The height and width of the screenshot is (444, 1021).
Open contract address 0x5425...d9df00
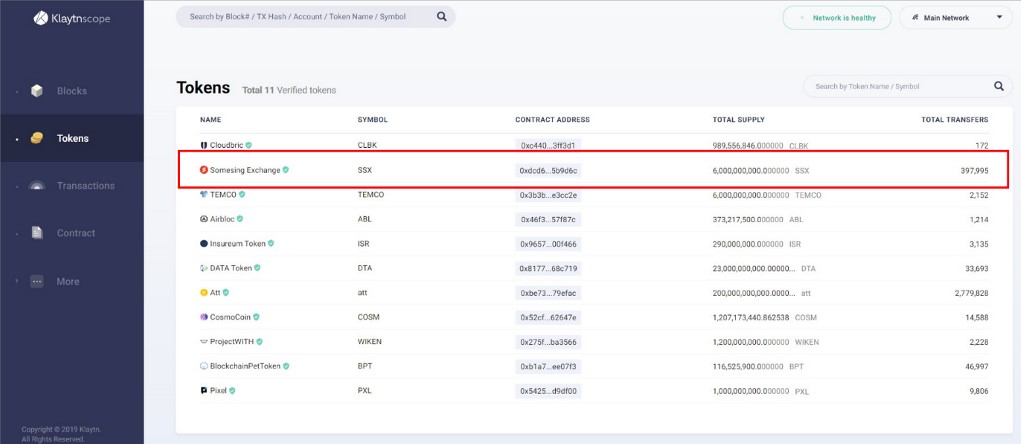tap(548, 391)
